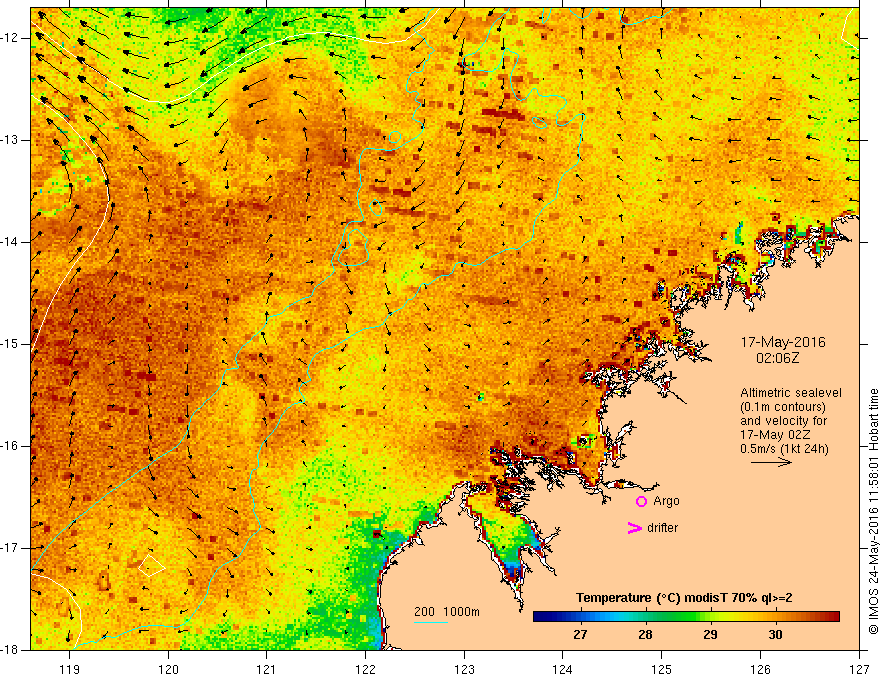The width and height of the screenshot is (880, 680).
Task: Click the latitude axis label -18
Action: pos(11,650)
